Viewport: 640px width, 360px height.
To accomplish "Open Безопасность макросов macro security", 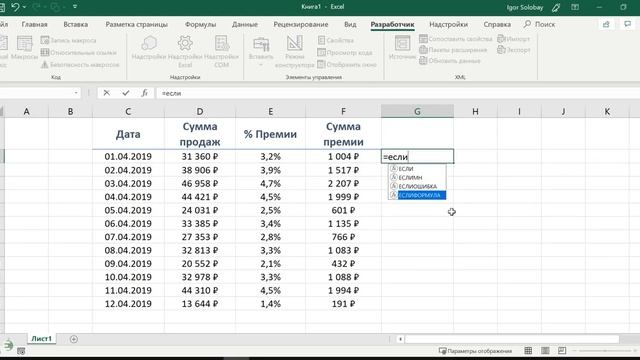I will [80, 64].
